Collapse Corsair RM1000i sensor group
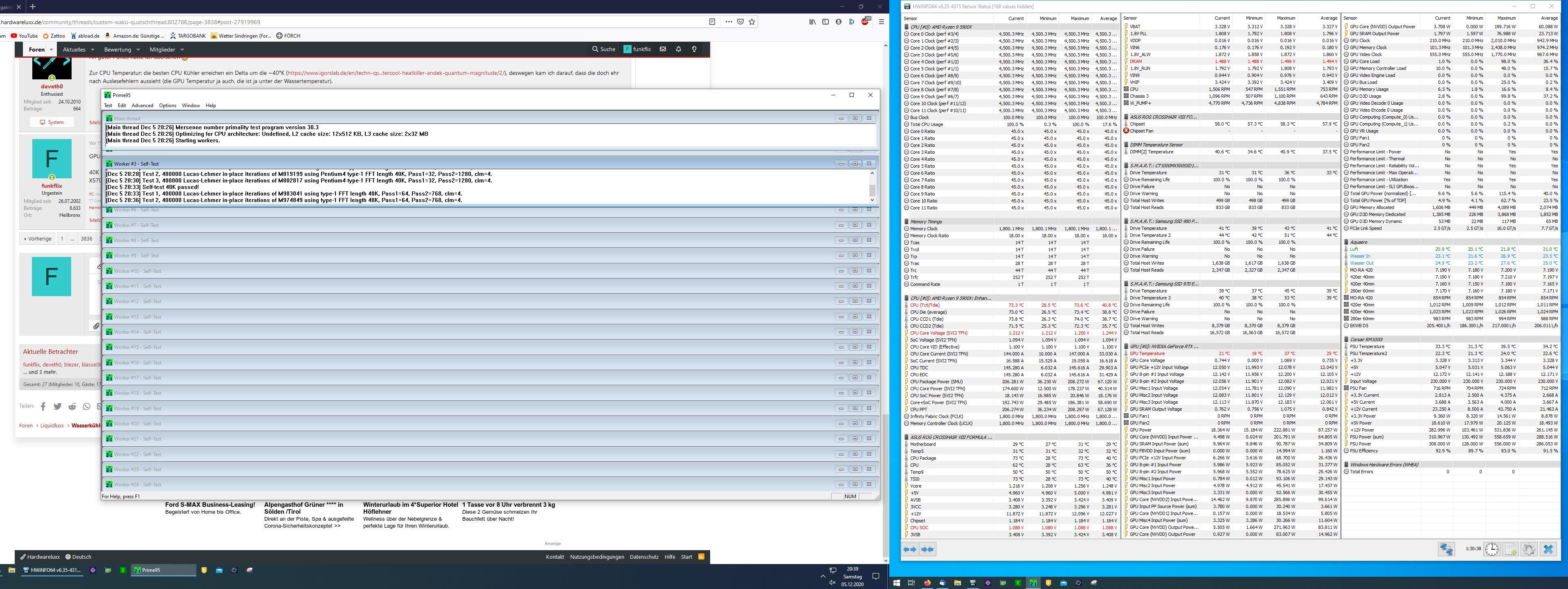1568x589 pixels. (1346, 339)
